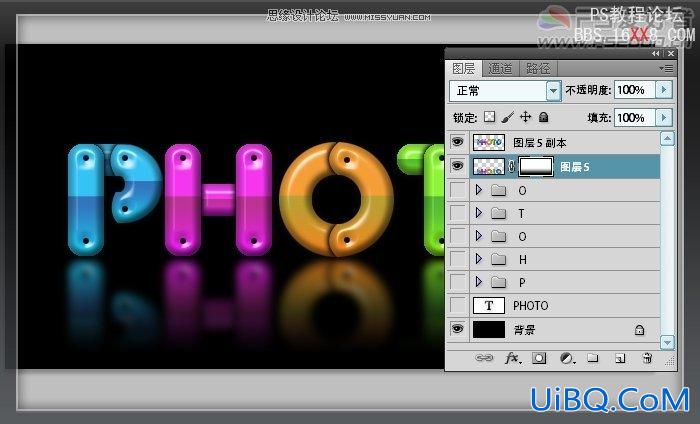Screen dimensions: 700x424
Task: Collapse the panel with the double-arrow icon
Action: coord(655,54)
